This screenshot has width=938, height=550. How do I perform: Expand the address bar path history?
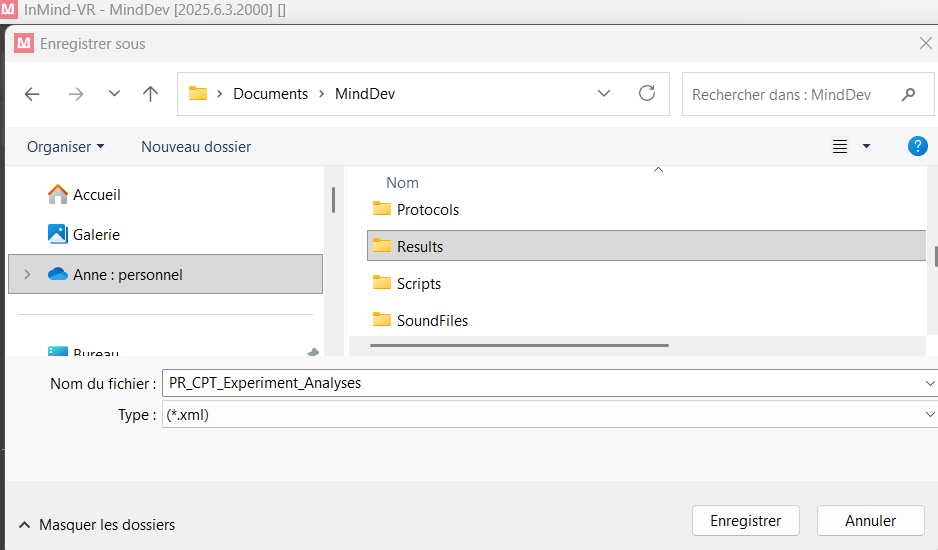coord(604,93)
